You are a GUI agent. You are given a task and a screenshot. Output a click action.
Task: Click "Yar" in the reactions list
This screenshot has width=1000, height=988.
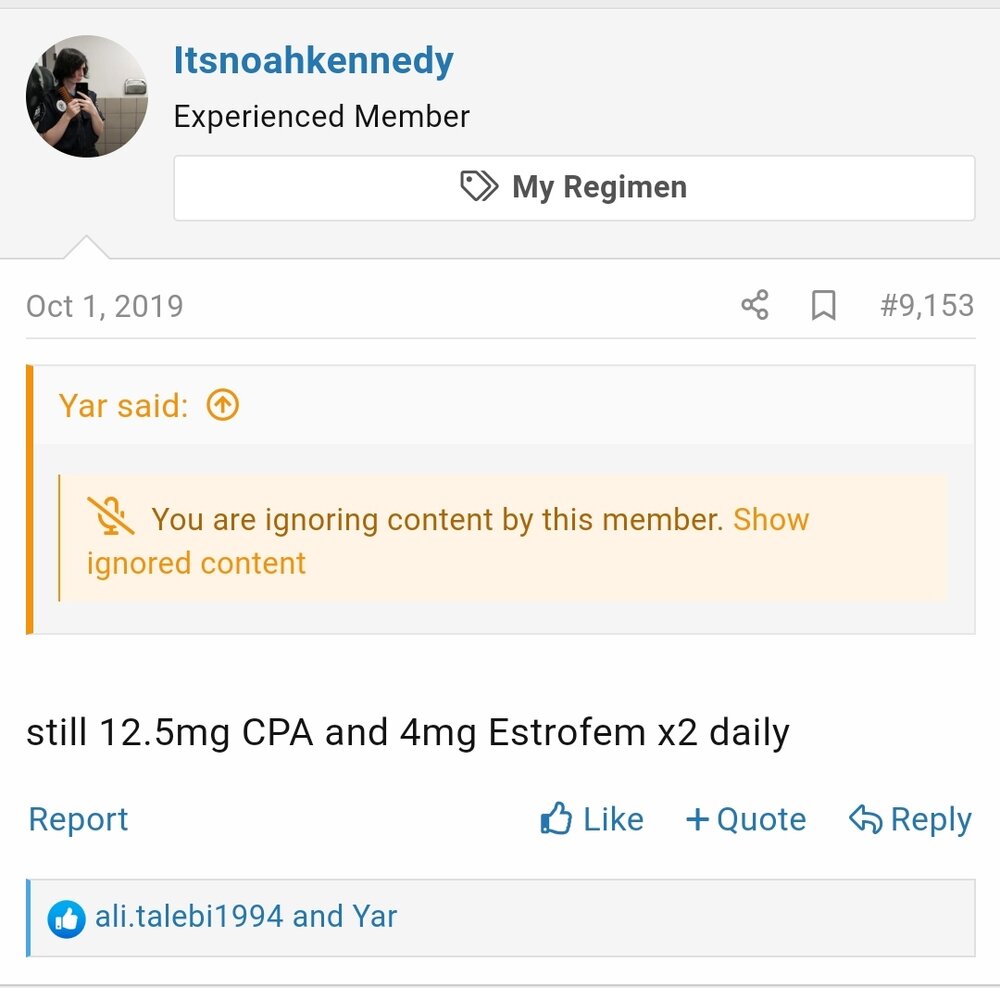click(x=375, y=916)
